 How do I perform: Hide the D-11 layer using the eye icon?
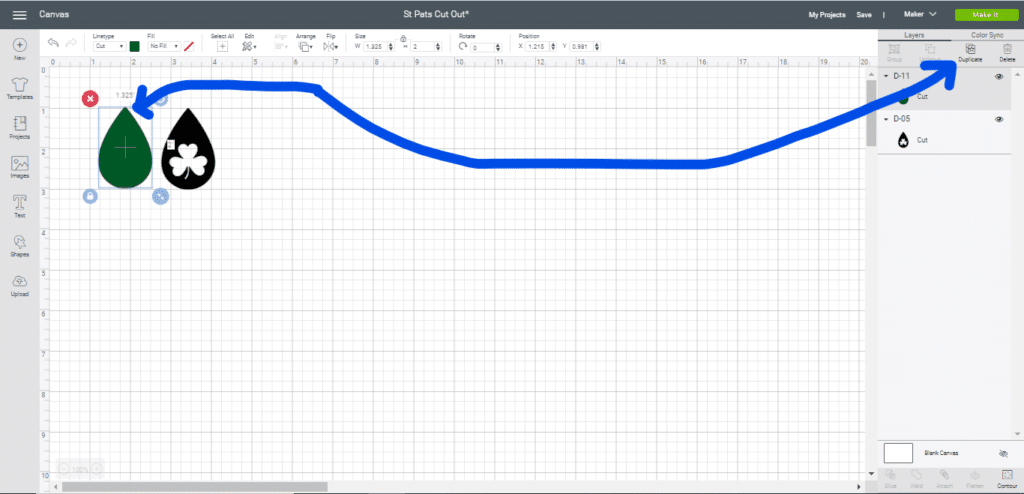pos(999,76)
